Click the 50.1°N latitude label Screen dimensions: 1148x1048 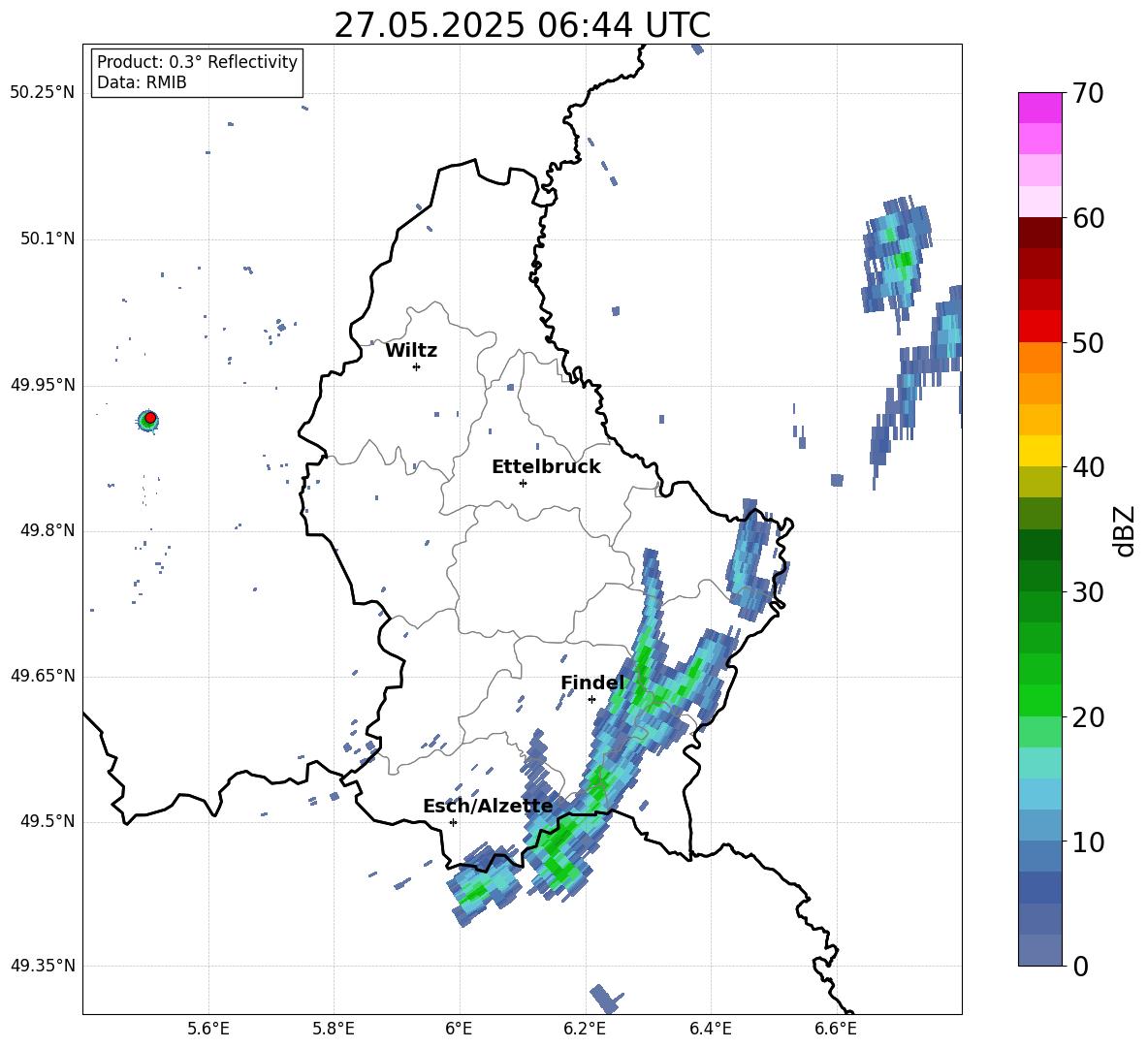pyautogui.click(x=48, y=239)
